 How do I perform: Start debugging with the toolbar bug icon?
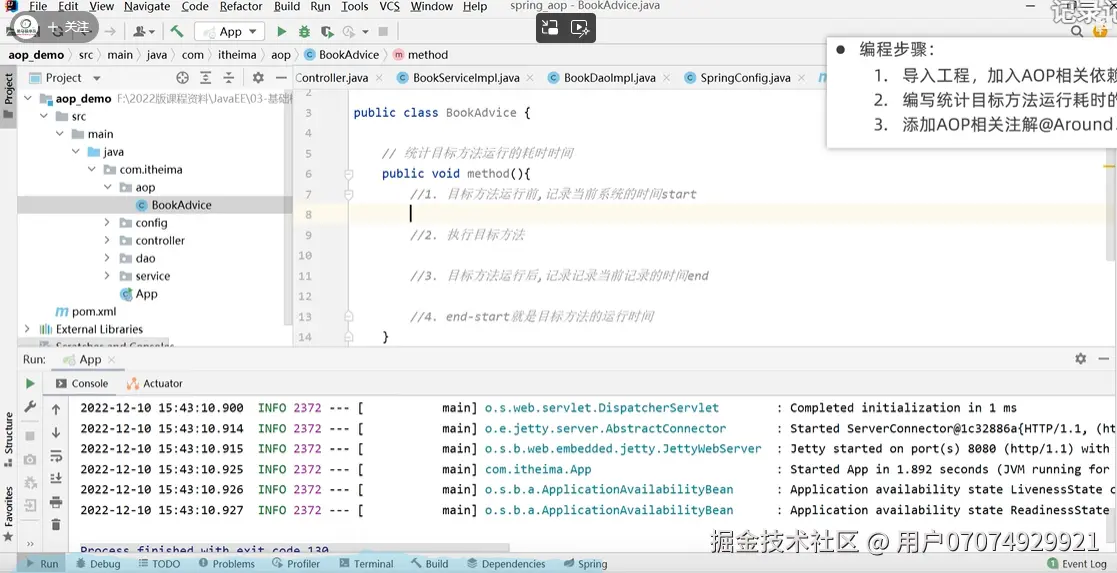pos(304,31)
